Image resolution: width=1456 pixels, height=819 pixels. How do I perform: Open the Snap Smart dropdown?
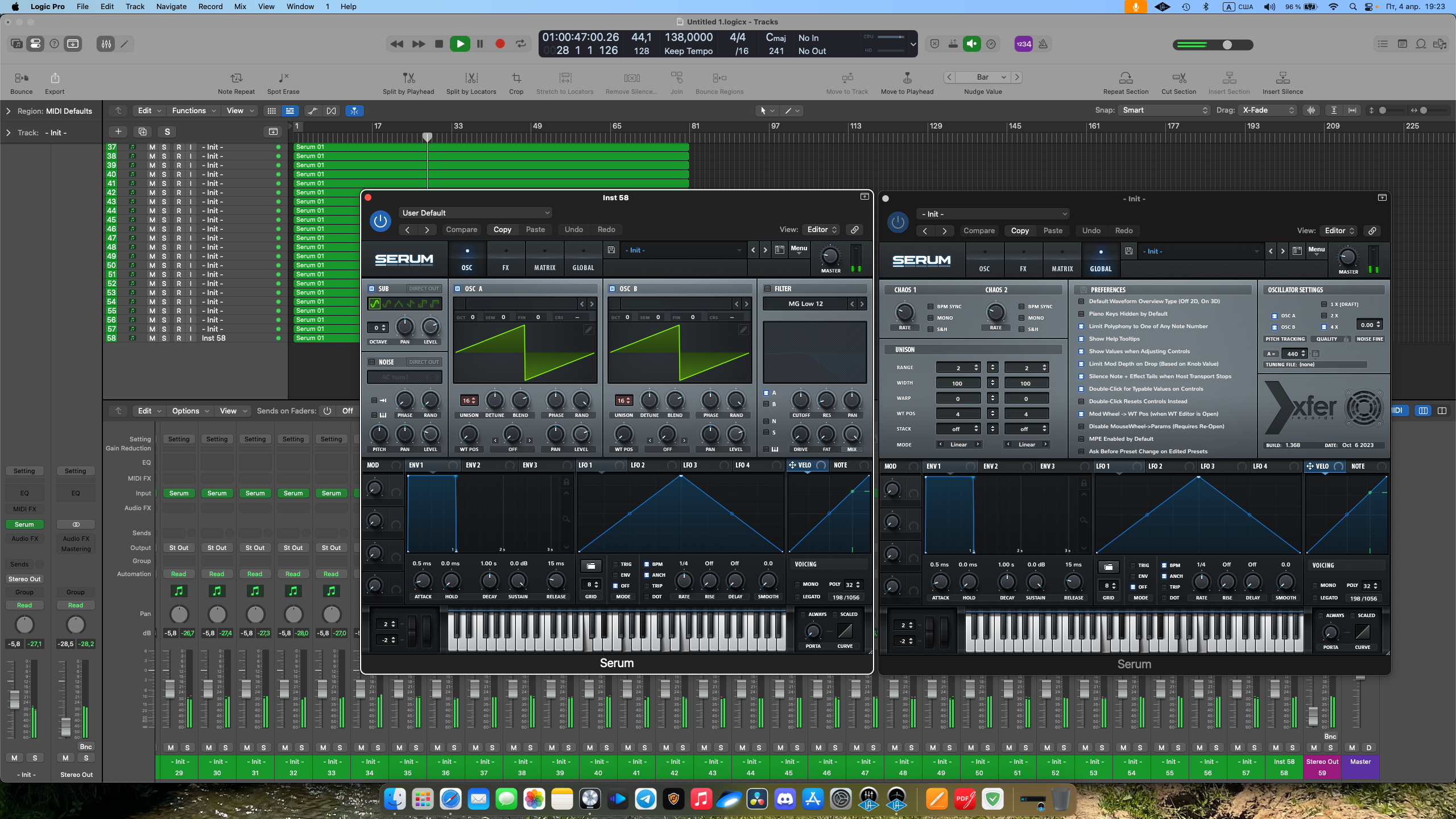pos(1164,110)
